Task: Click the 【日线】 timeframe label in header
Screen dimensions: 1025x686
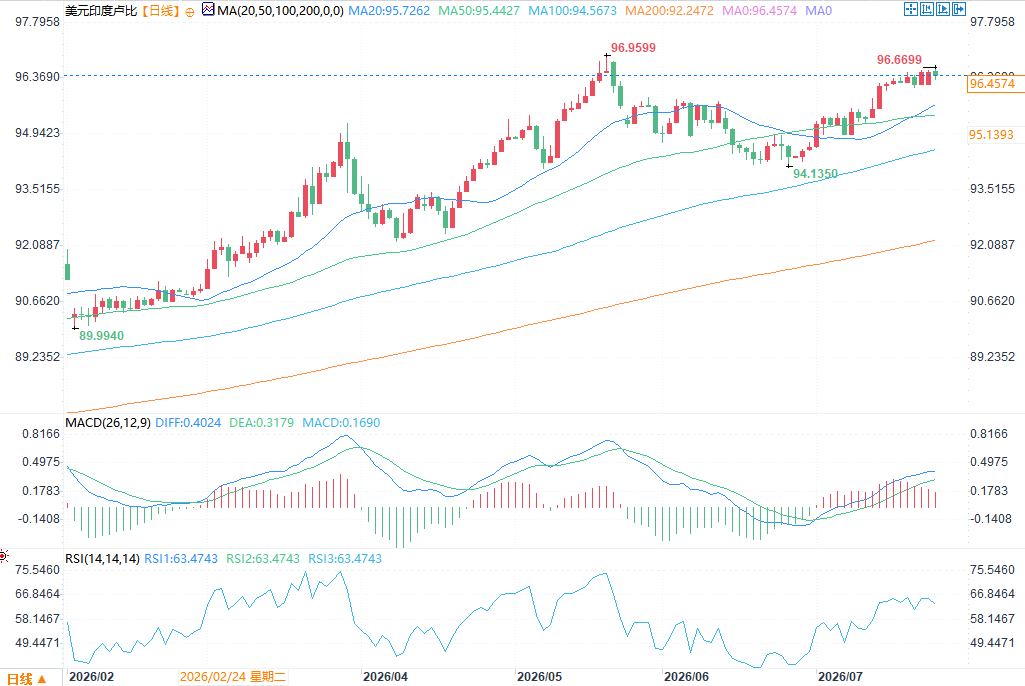Action: pos(161,10)
